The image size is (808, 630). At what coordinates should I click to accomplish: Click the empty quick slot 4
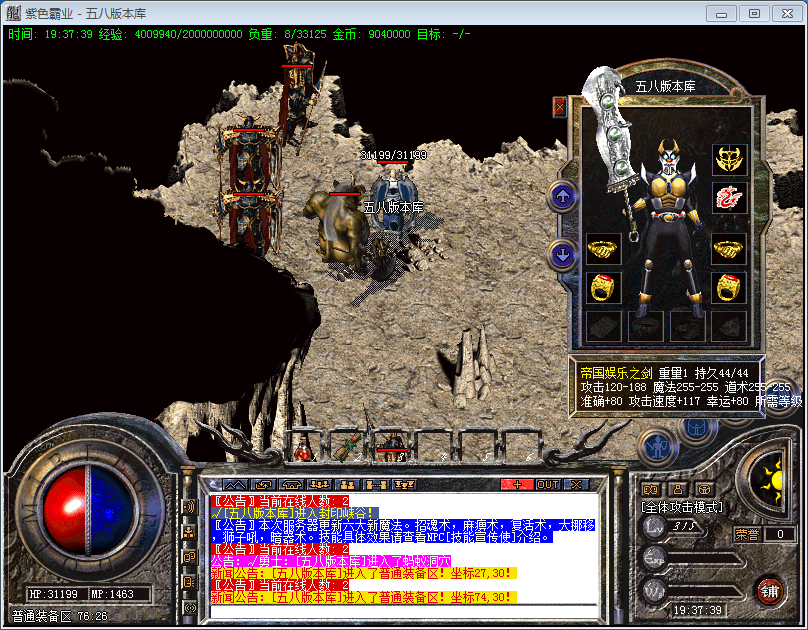coord(436,447)
